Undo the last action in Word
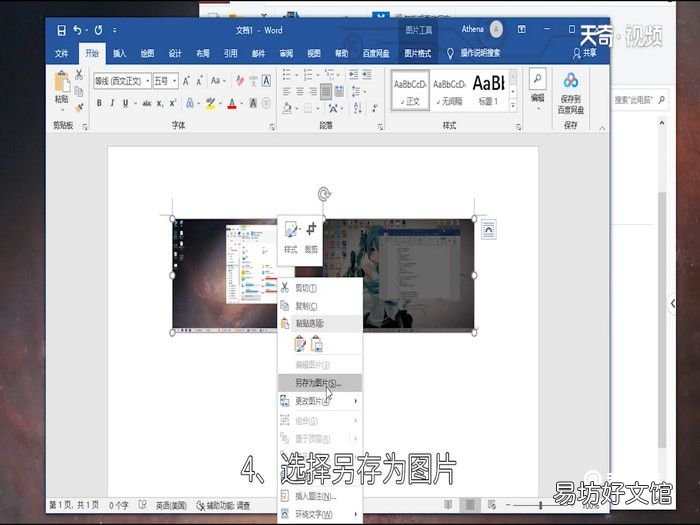 77,30
